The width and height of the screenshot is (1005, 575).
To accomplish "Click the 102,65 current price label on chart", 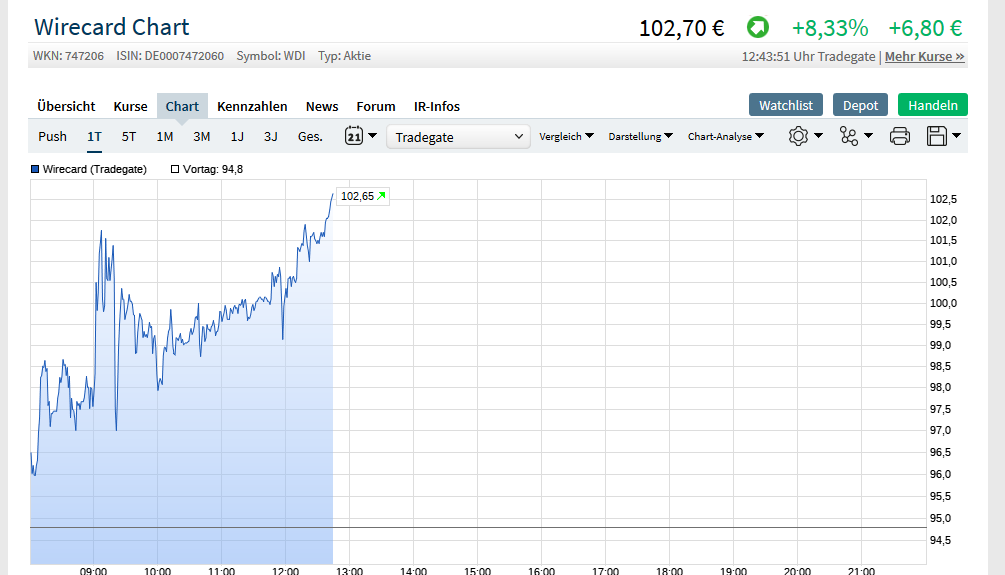I will (363, 196).
